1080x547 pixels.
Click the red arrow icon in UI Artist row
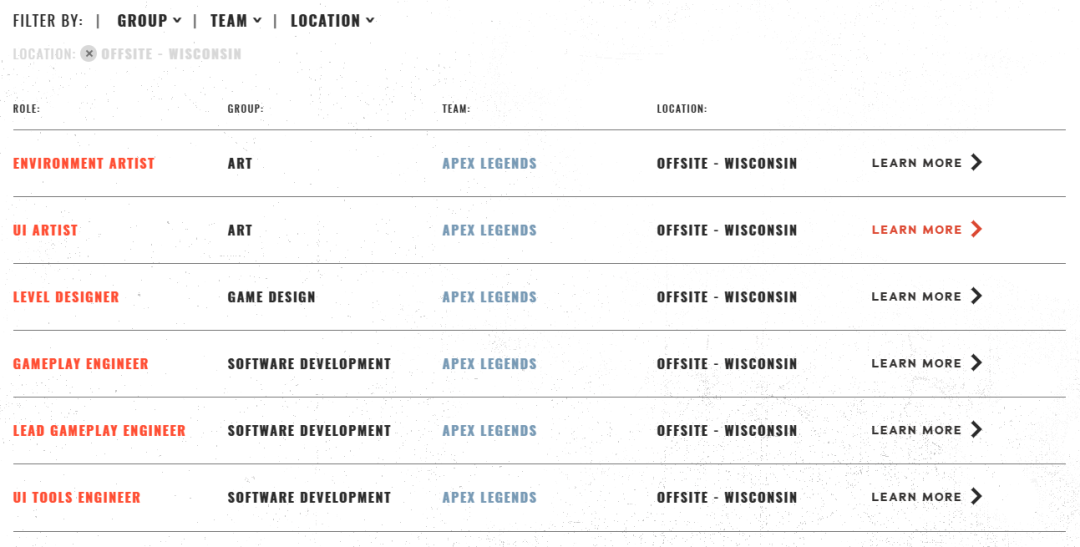click(x=976, y=229)
